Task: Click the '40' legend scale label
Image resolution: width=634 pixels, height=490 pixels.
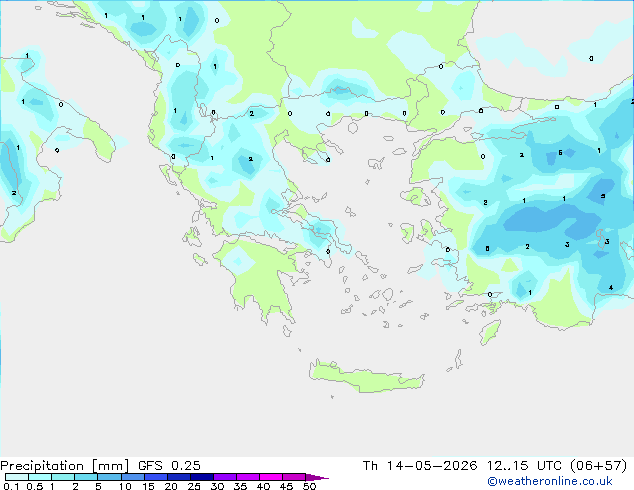Action: (x=263, y=486)
